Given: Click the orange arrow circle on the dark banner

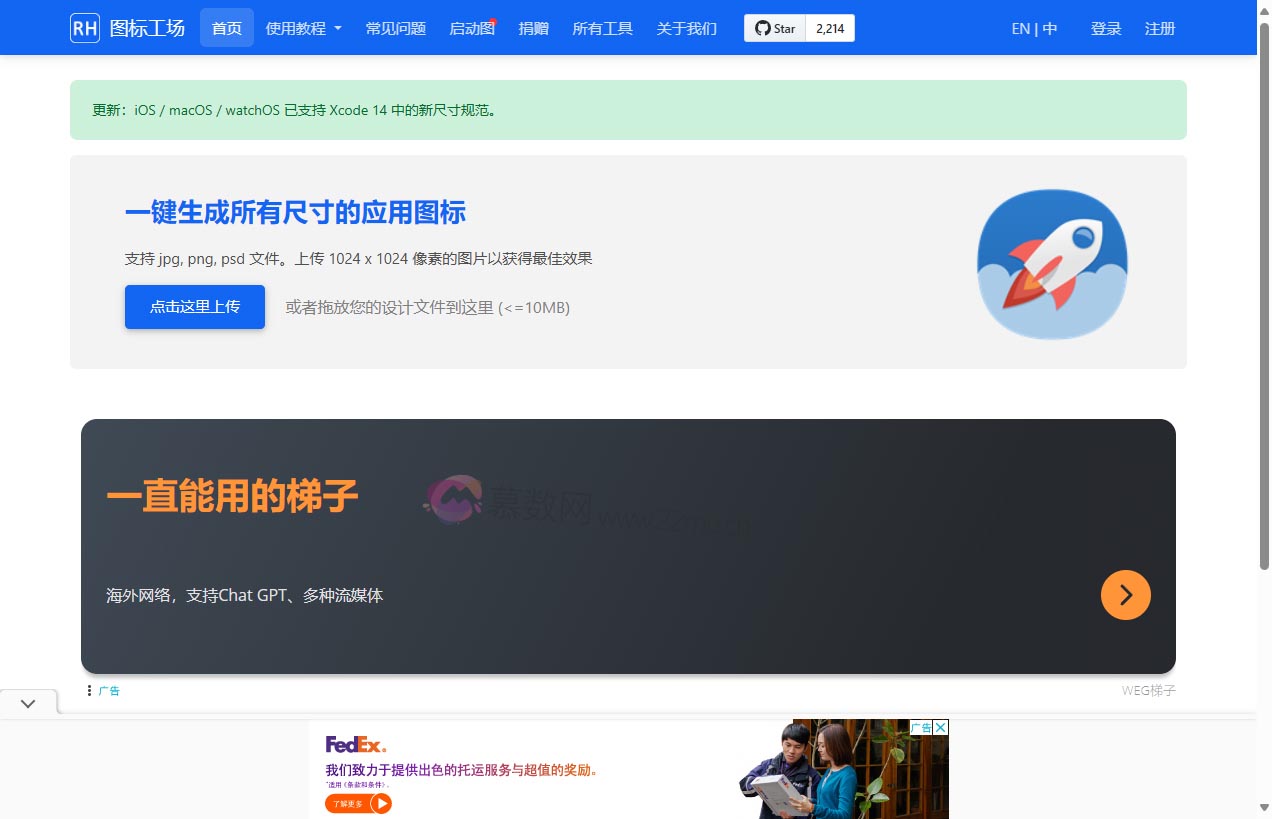Looking at the screenshot, I should (x=1125, y=595).
